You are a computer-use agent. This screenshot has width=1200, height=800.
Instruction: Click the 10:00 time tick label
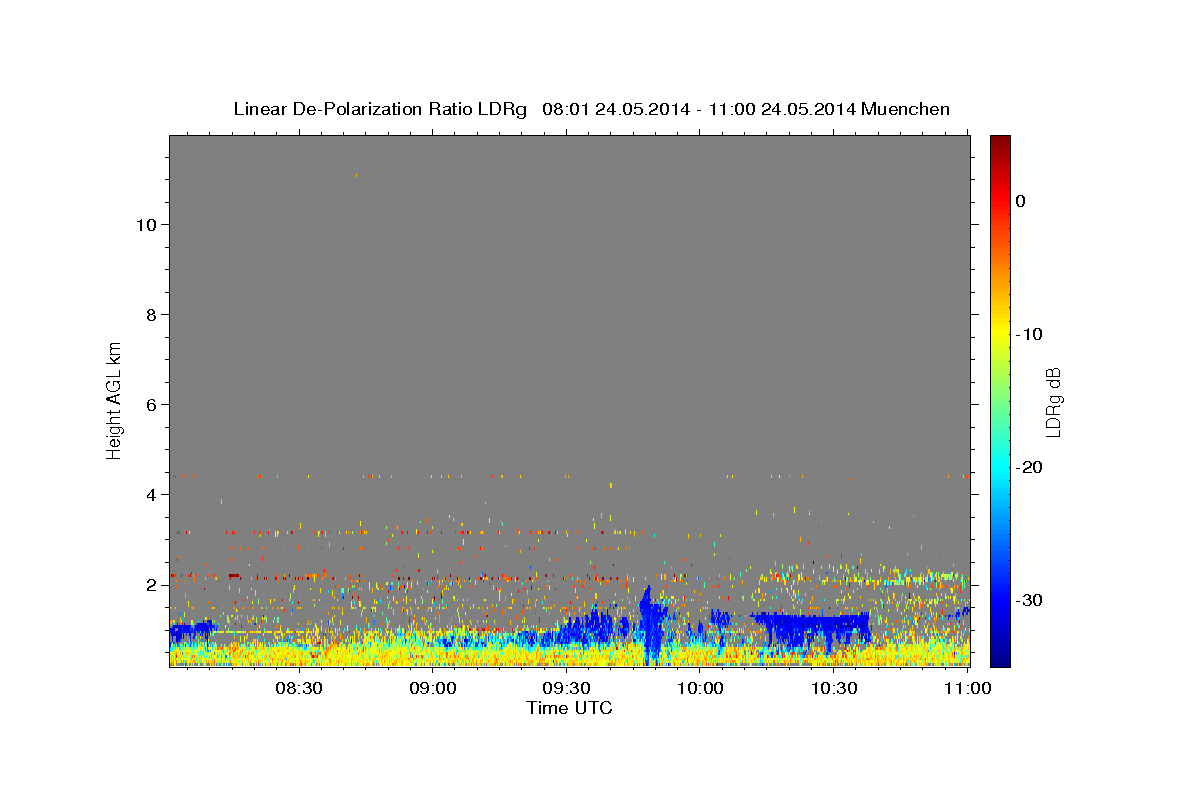point(700,688)
